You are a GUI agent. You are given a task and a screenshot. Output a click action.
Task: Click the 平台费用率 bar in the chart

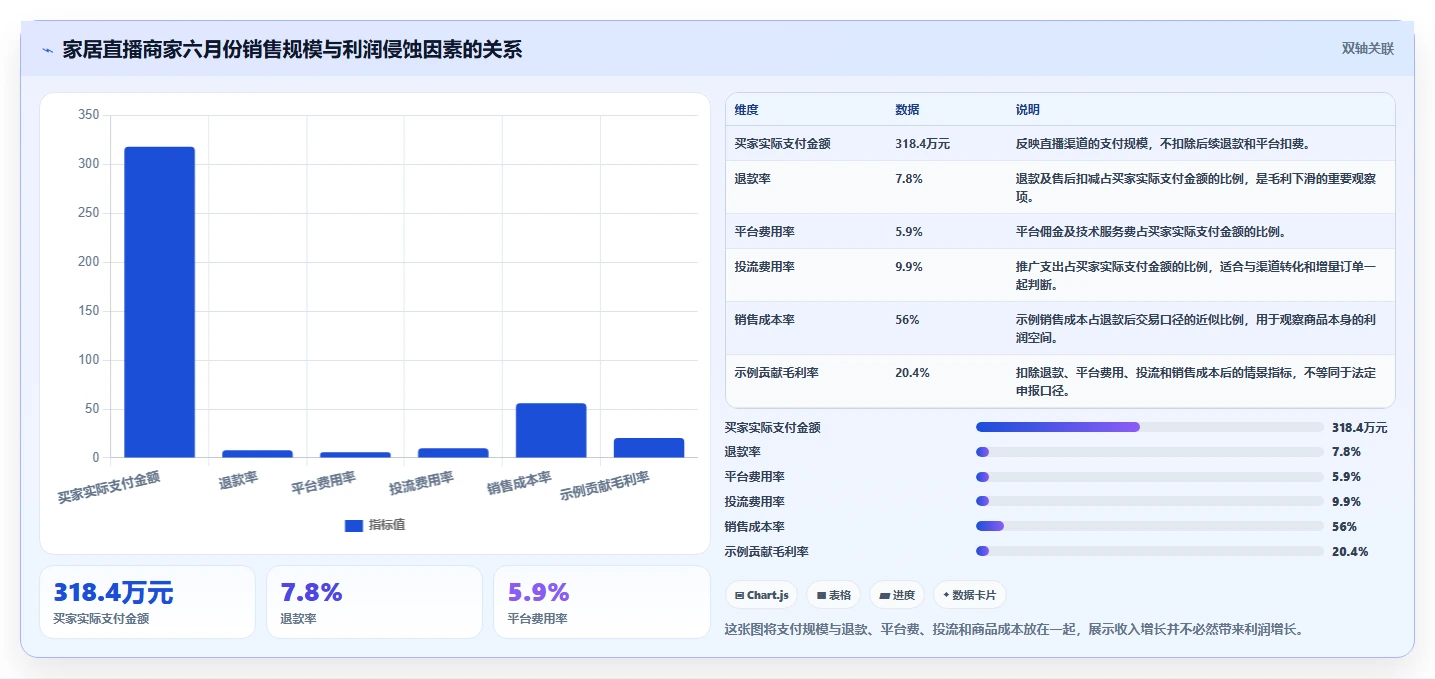(x=355, y=455)
